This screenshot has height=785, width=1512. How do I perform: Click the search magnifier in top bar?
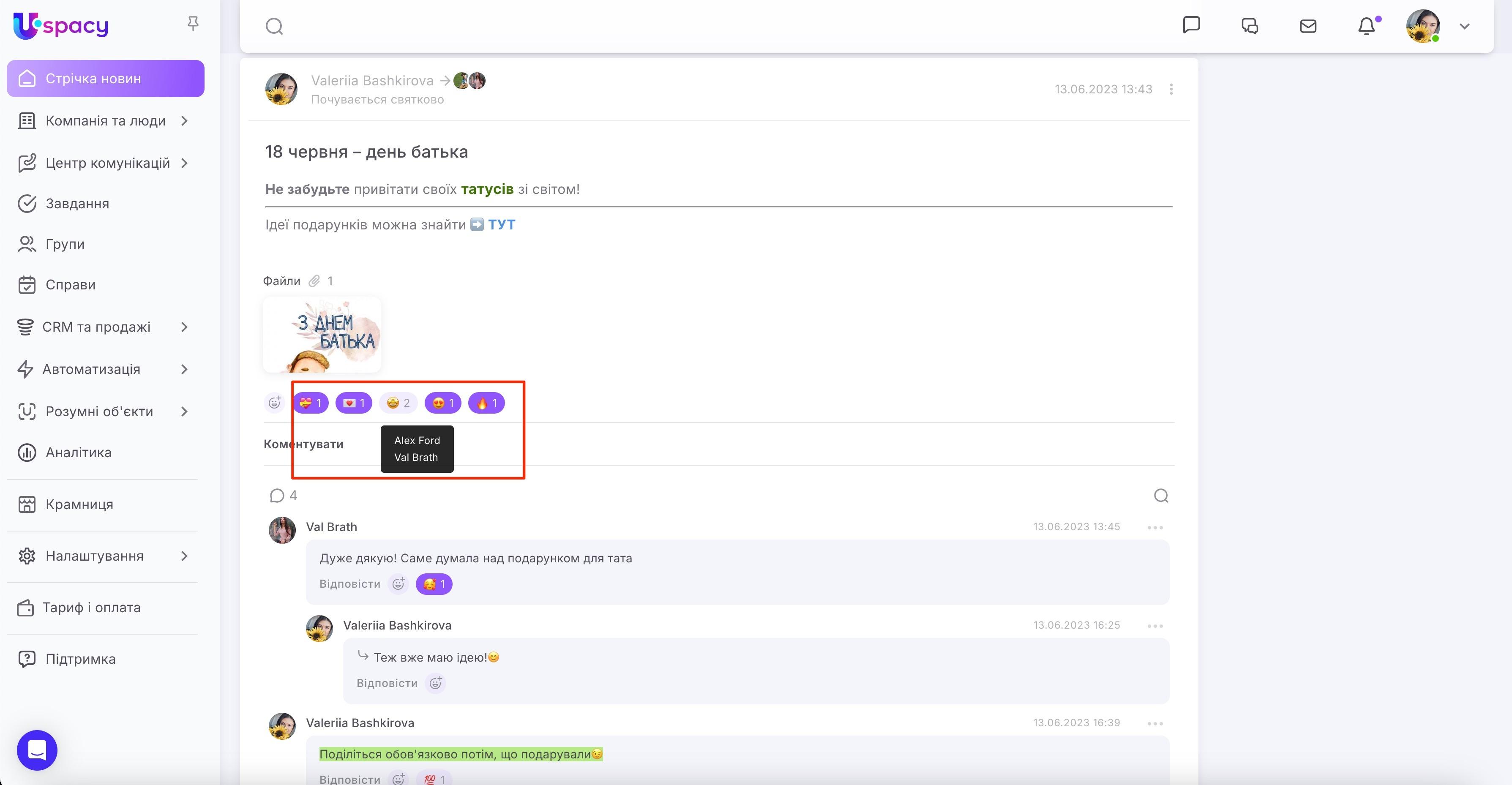coord(274,26)
